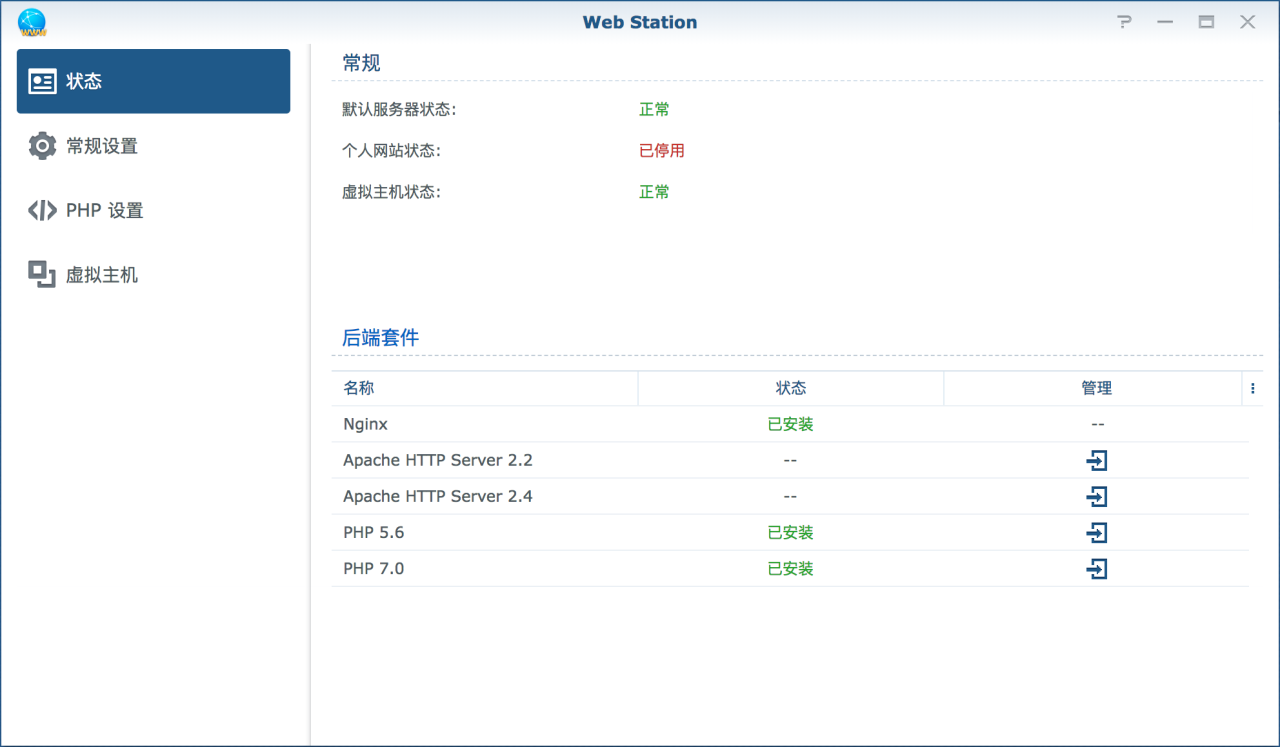Select the Nginx row in the table
Screen dimensions: 1280x747
pyautogui.click(x=365, y=424)
